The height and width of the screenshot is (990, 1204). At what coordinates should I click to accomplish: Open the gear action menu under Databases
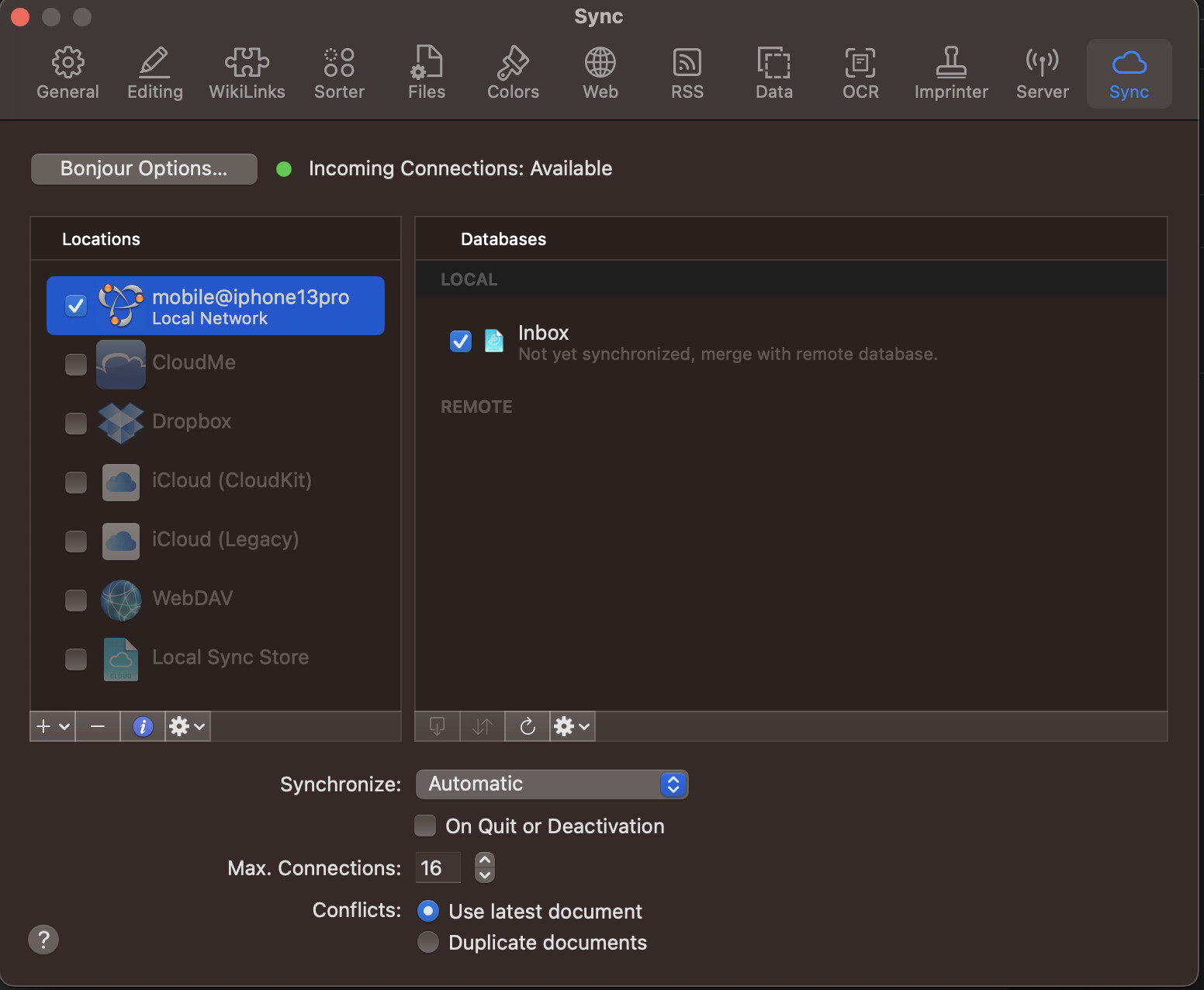[x=572, y=726]
